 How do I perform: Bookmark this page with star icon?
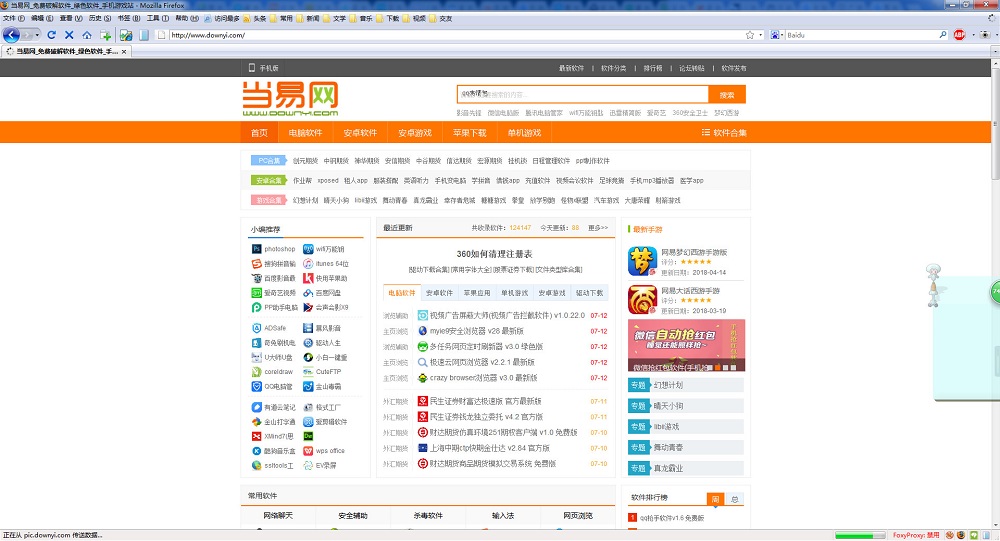(x=749, y=35)
